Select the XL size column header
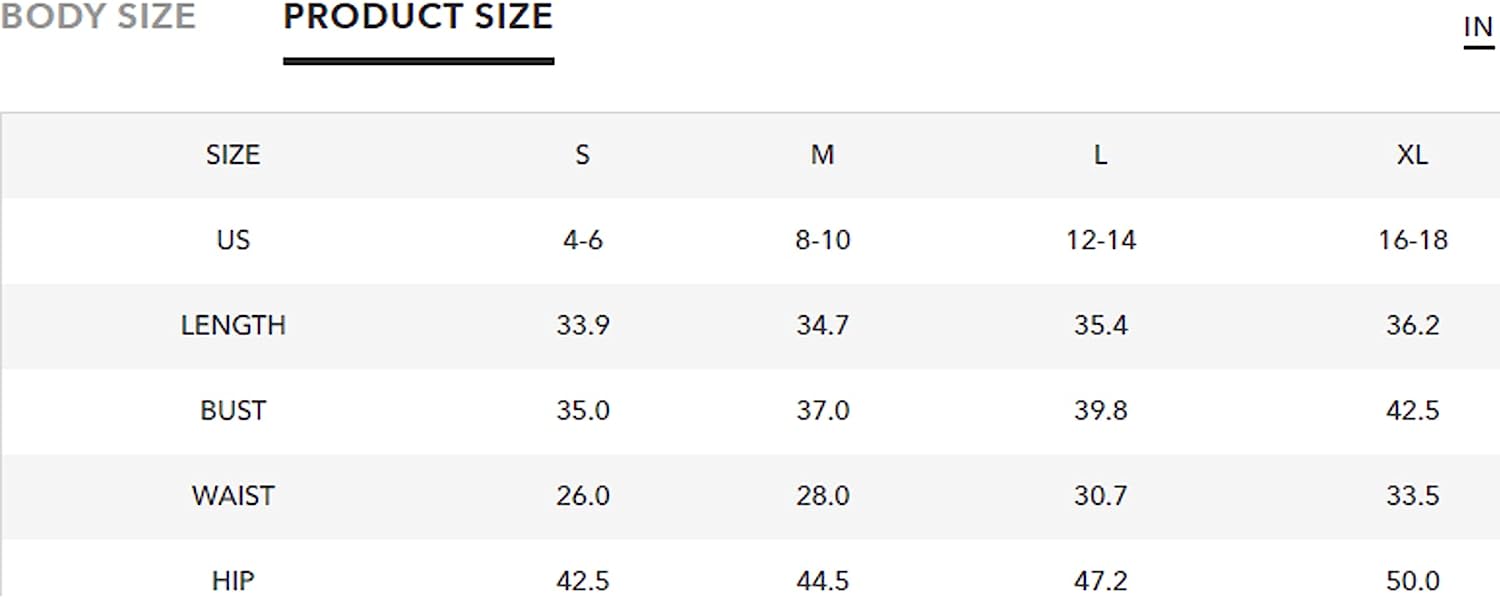1500x598 pixels. tap(1412, 155)
